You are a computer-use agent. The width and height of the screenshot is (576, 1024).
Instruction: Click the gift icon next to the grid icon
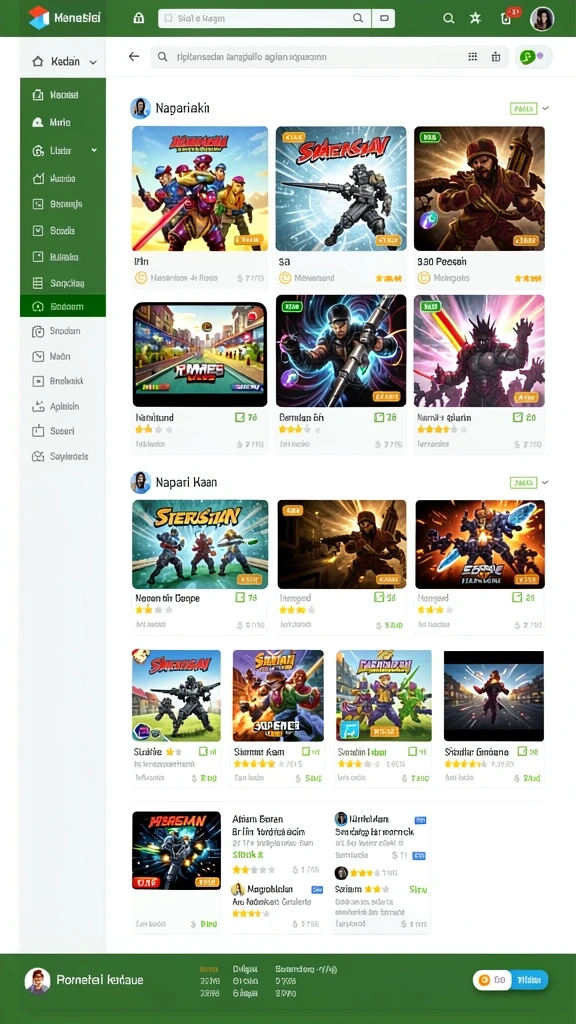(x=496, y=57)
